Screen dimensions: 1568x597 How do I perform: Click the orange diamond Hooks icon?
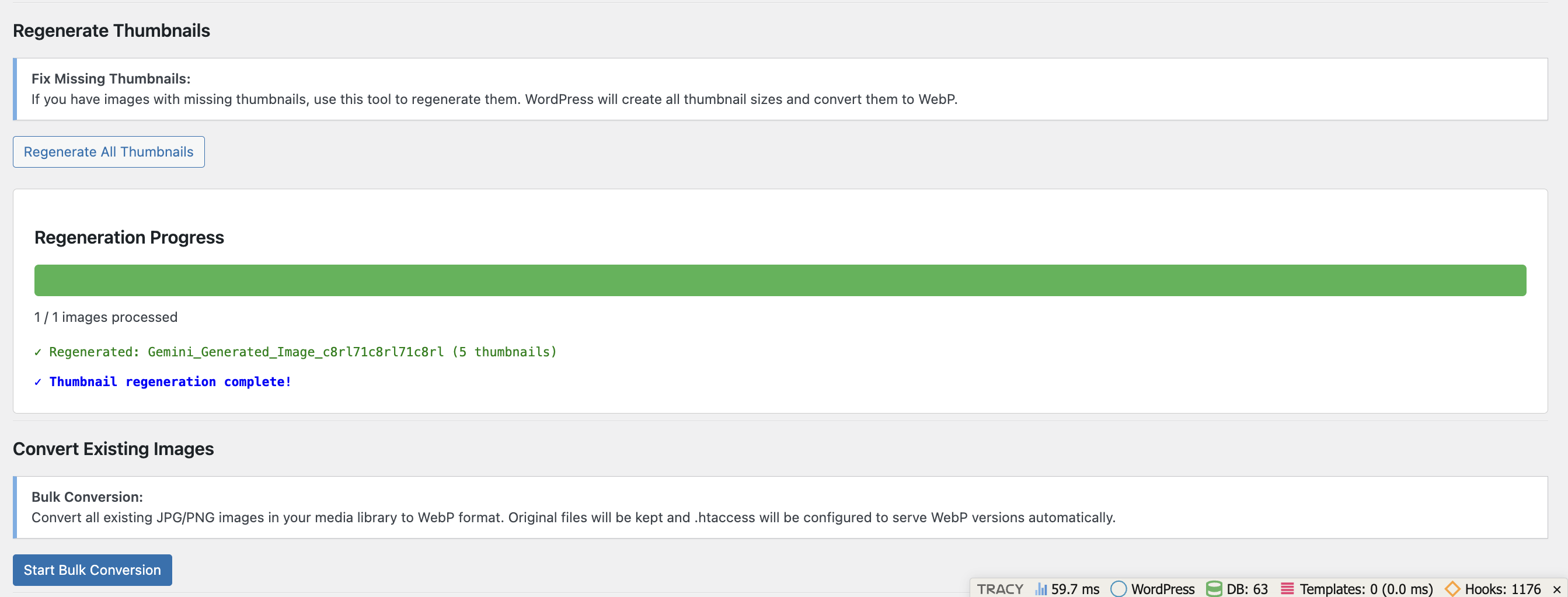pos(1454,588)
